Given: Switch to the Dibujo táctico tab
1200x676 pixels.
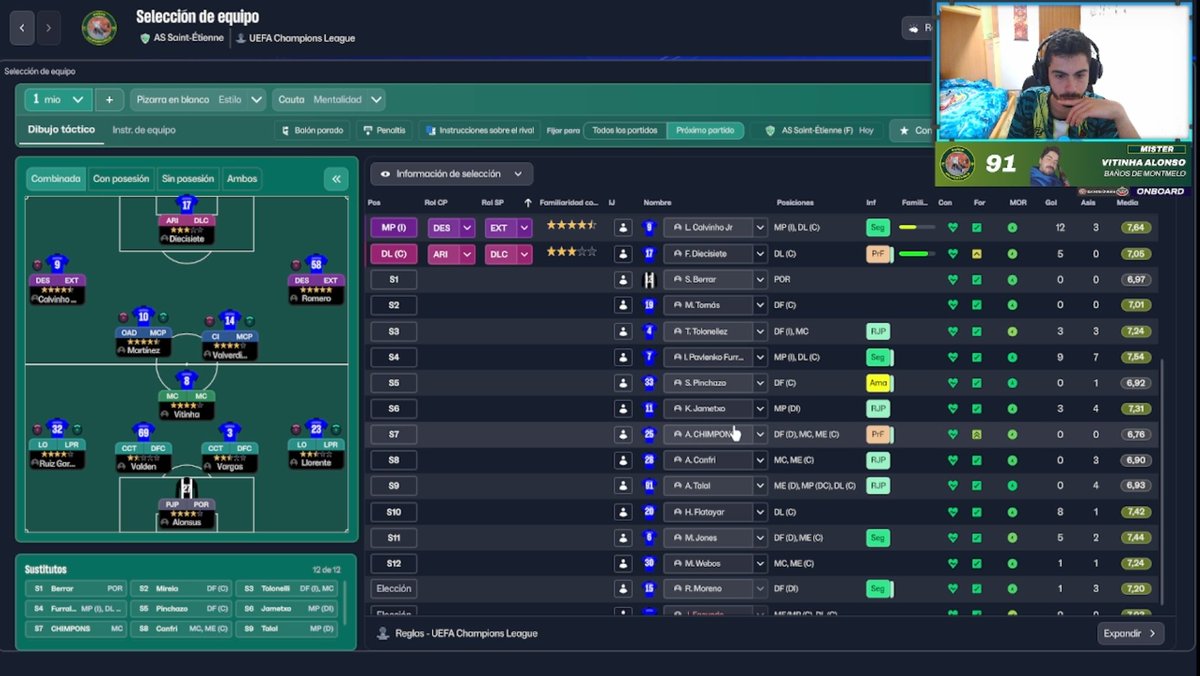Looking at the screenshot, I should point(61,130).
